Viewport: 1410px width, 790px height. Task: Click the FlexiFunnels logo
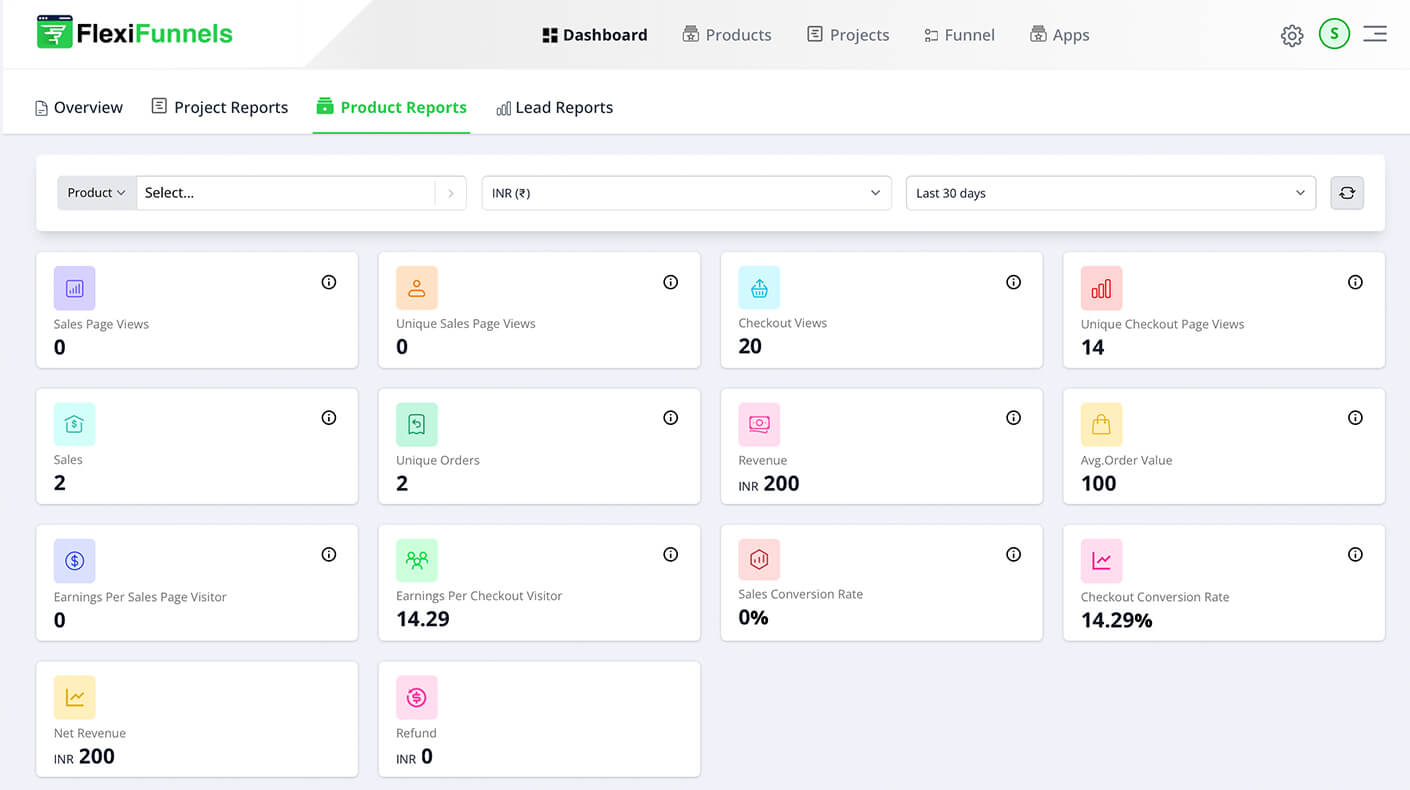click(x=134, y=33)
